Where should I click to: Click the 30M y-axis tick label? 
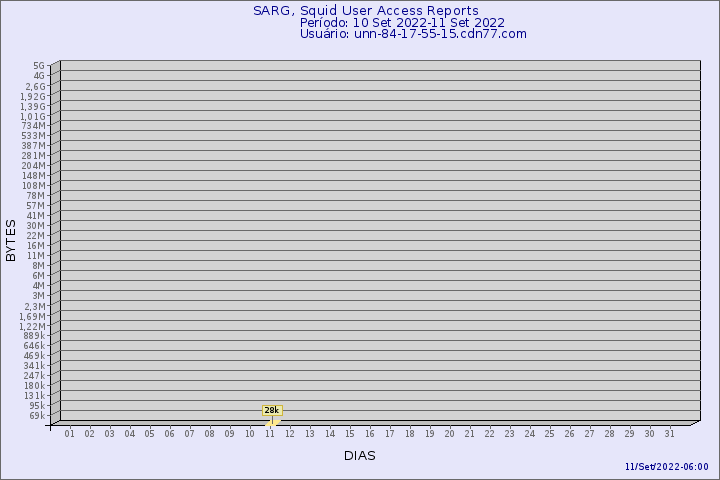pyautogui.click(x=36, y=226)
